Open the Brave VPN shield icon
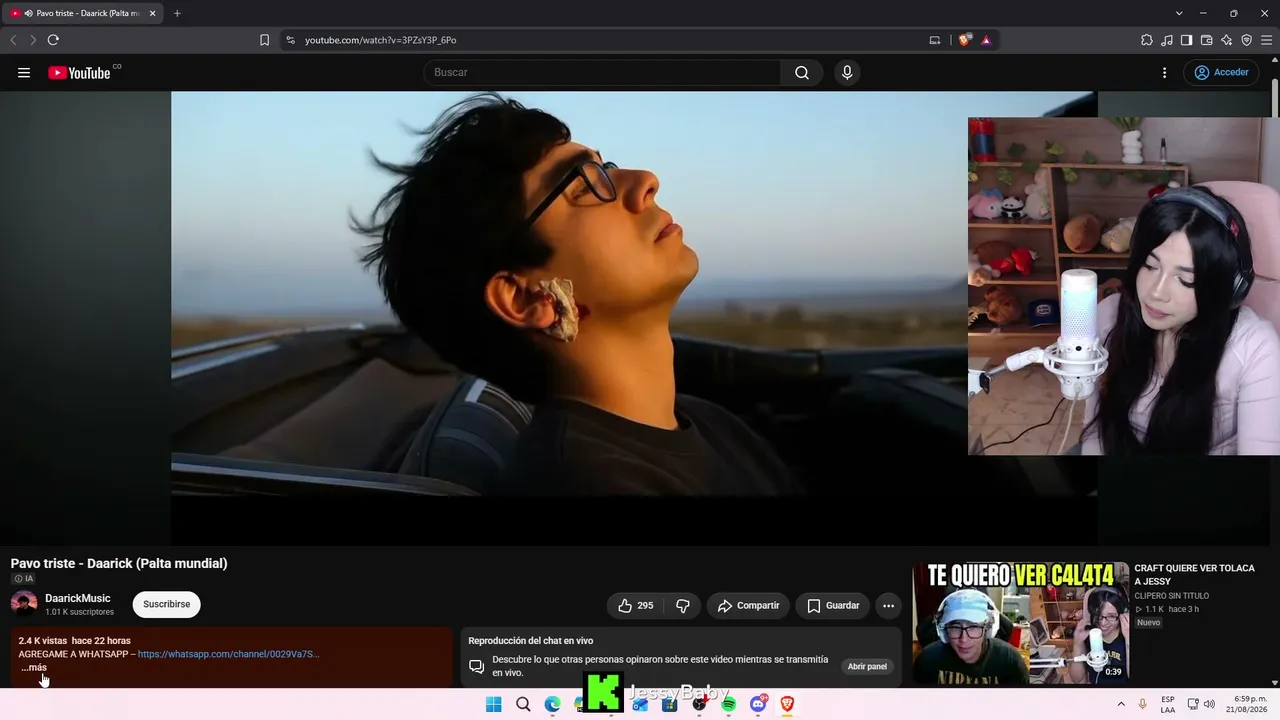 pyautogui.click(x=1246, y=40)
